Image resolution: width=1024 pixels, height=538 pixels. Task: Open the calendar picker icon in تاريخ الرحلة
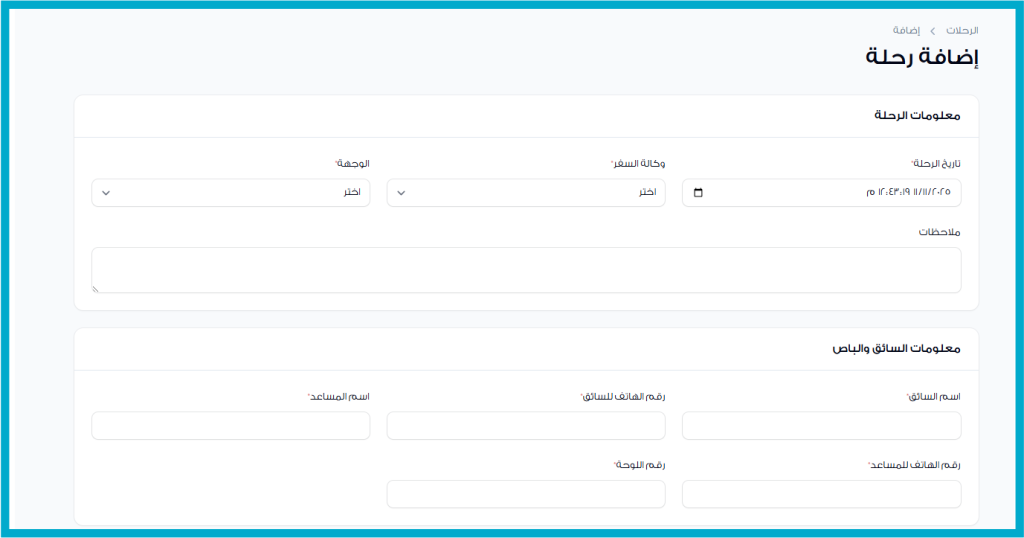[698, 193]
